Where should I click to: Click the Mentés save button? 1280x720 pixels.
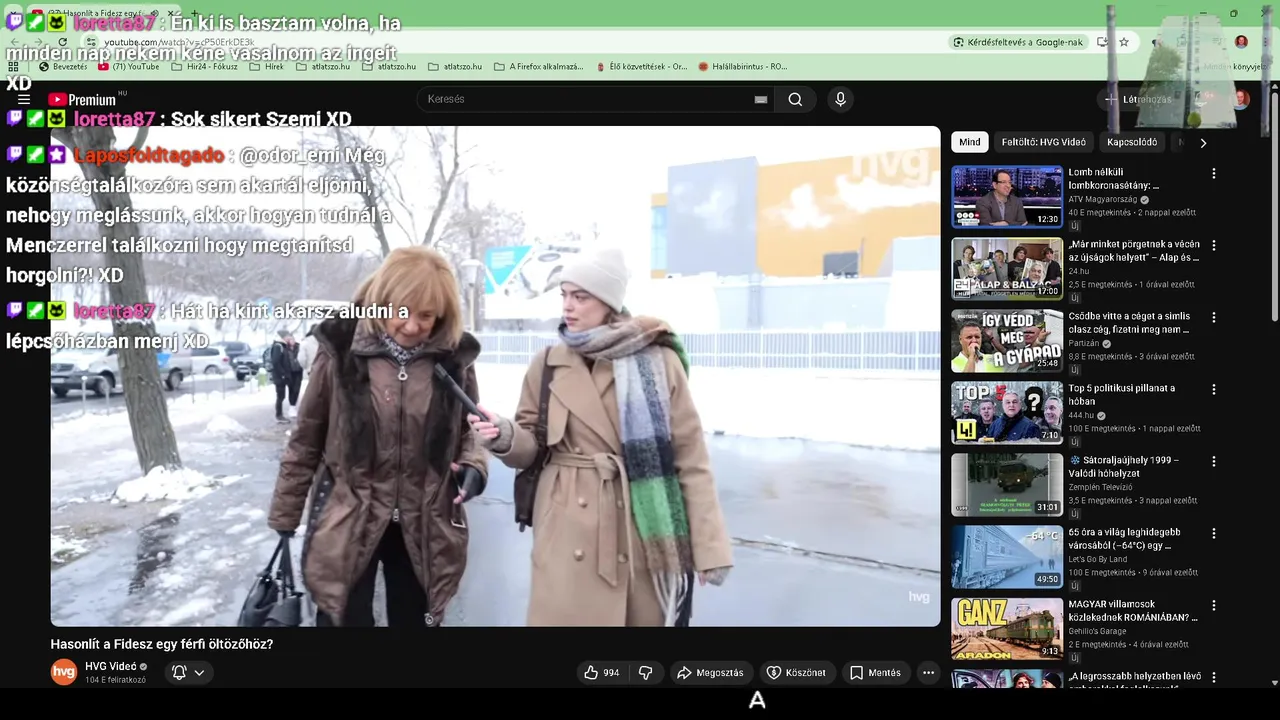875,673
